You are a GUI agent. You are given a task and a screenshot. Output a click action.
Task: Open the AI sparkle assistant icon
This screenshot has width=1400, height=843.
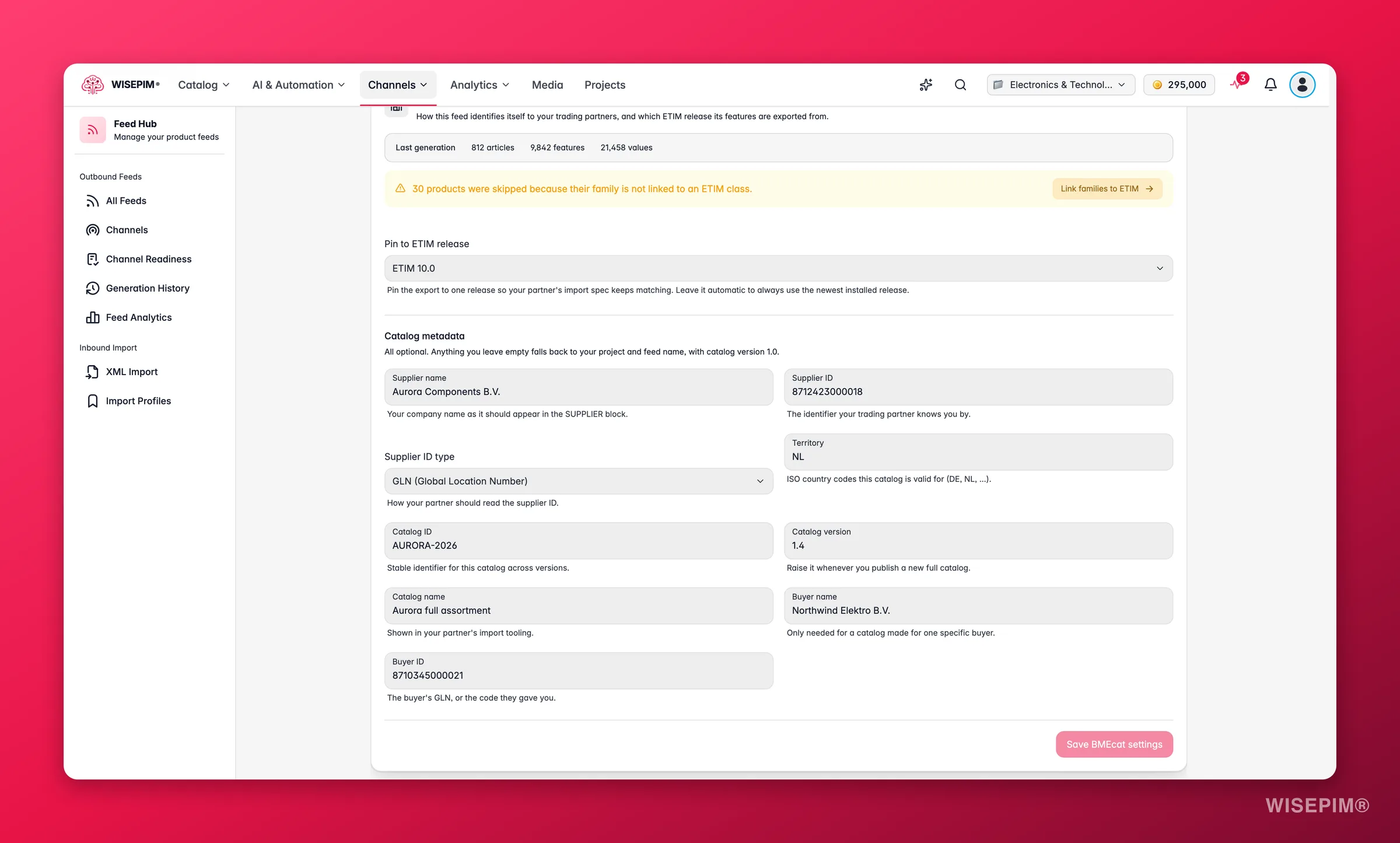click(926, 85)
